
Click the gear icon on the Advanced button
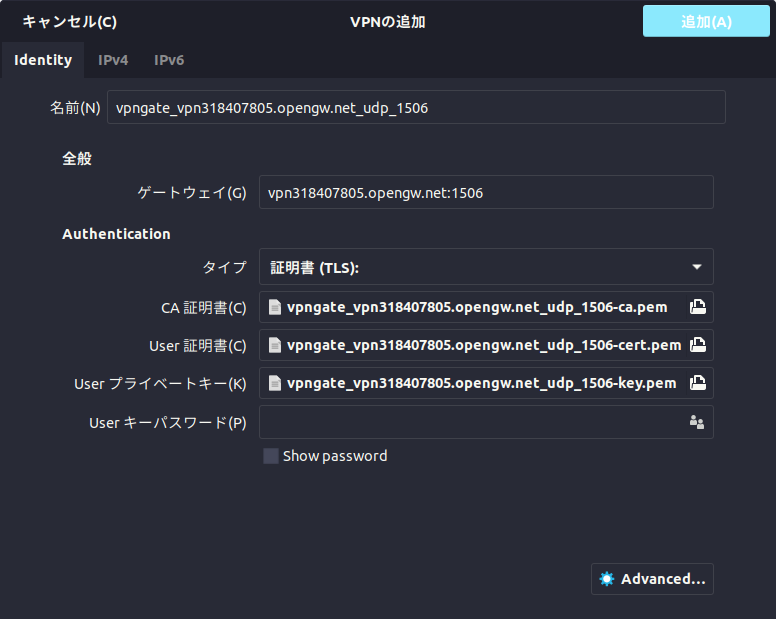tap(607, 579)
